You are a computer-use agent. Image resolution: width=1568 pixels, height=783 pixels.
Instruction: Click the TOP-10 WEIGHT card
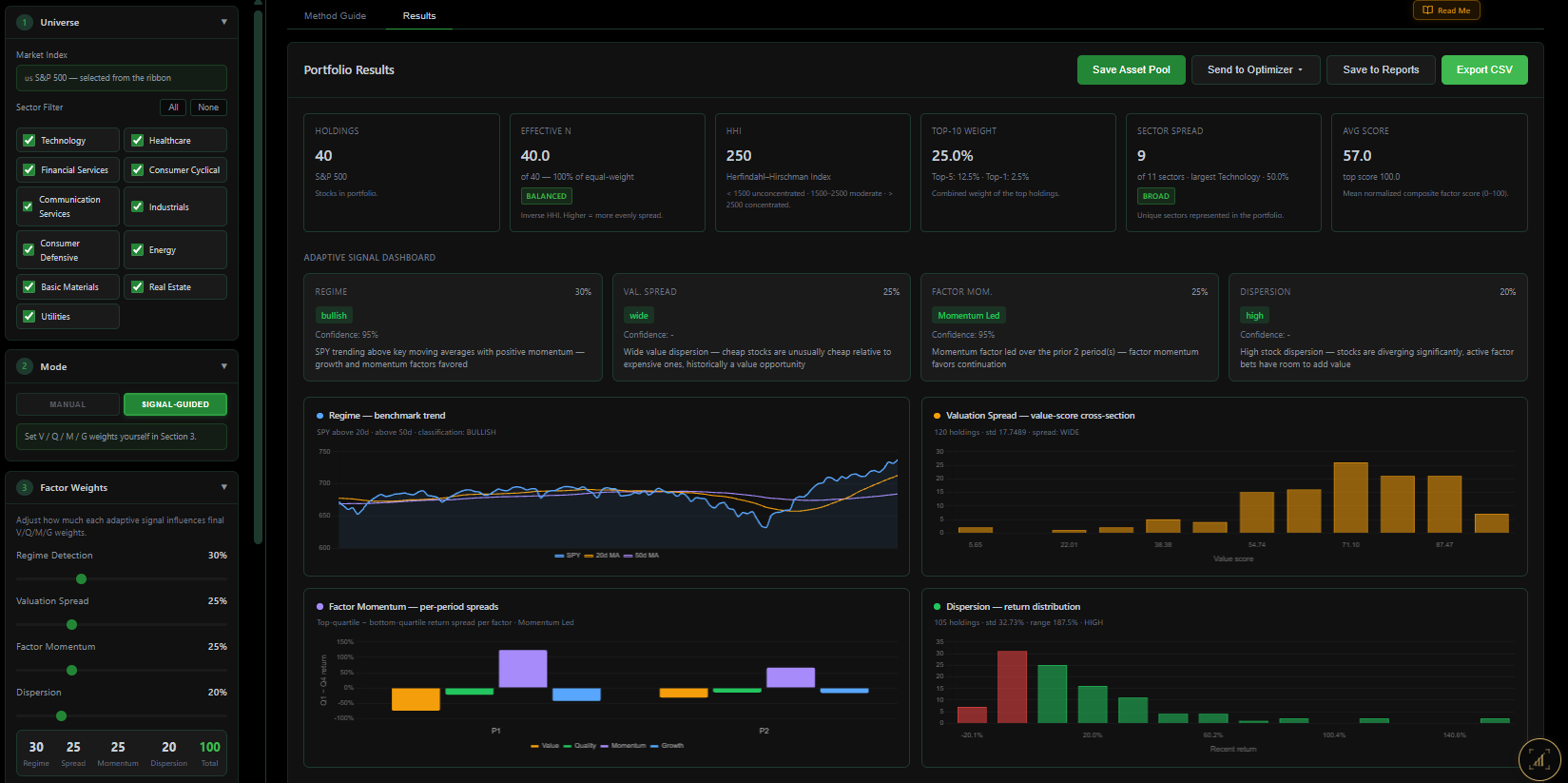[1018, 172]
